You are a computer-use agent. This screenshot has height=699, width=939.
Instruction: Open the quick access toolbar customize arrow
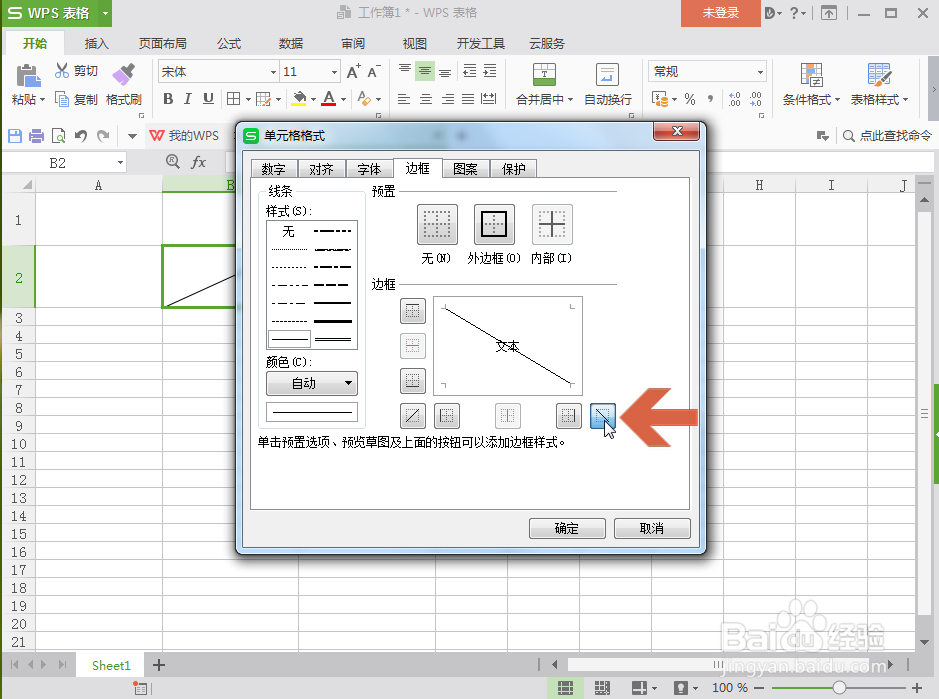pos(132,136)
